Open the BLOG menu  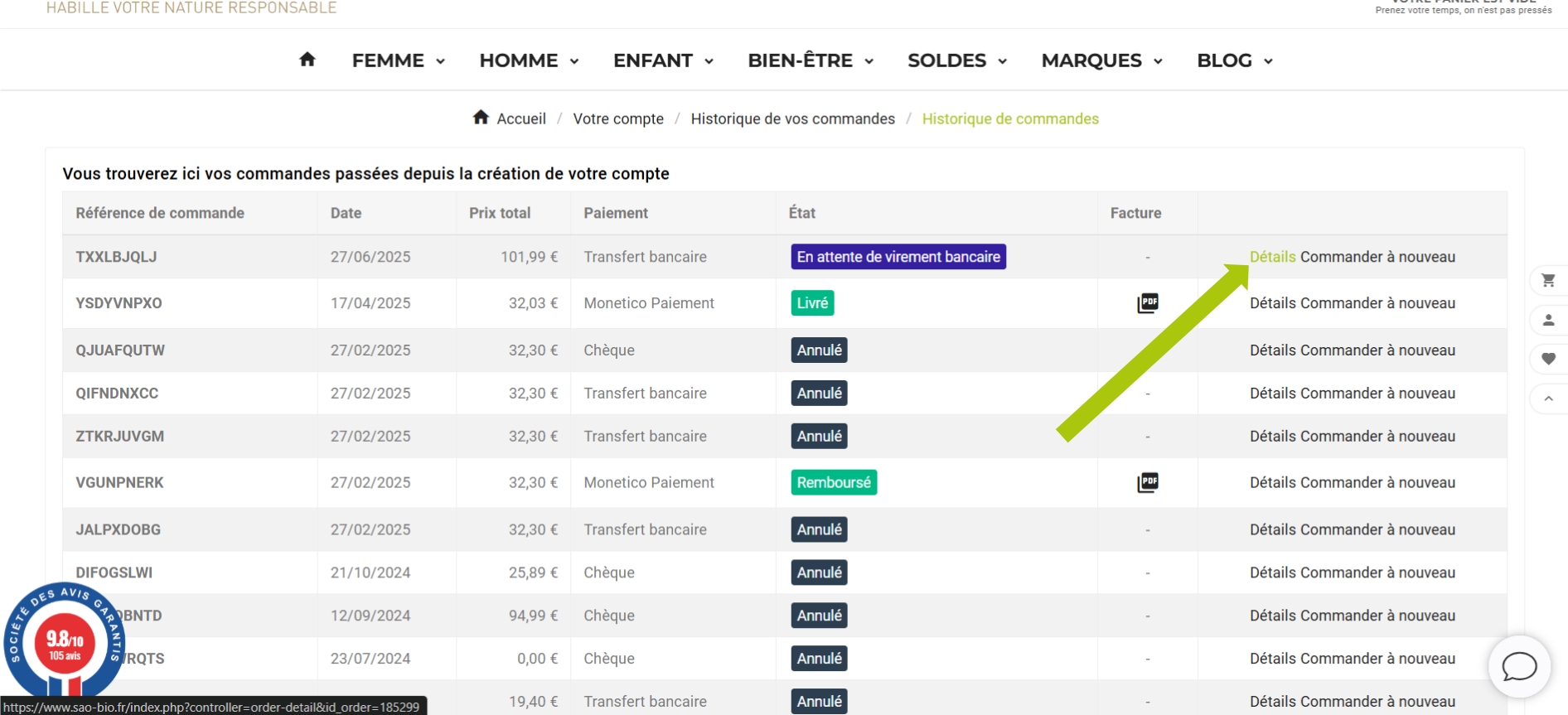(1235, 60)
